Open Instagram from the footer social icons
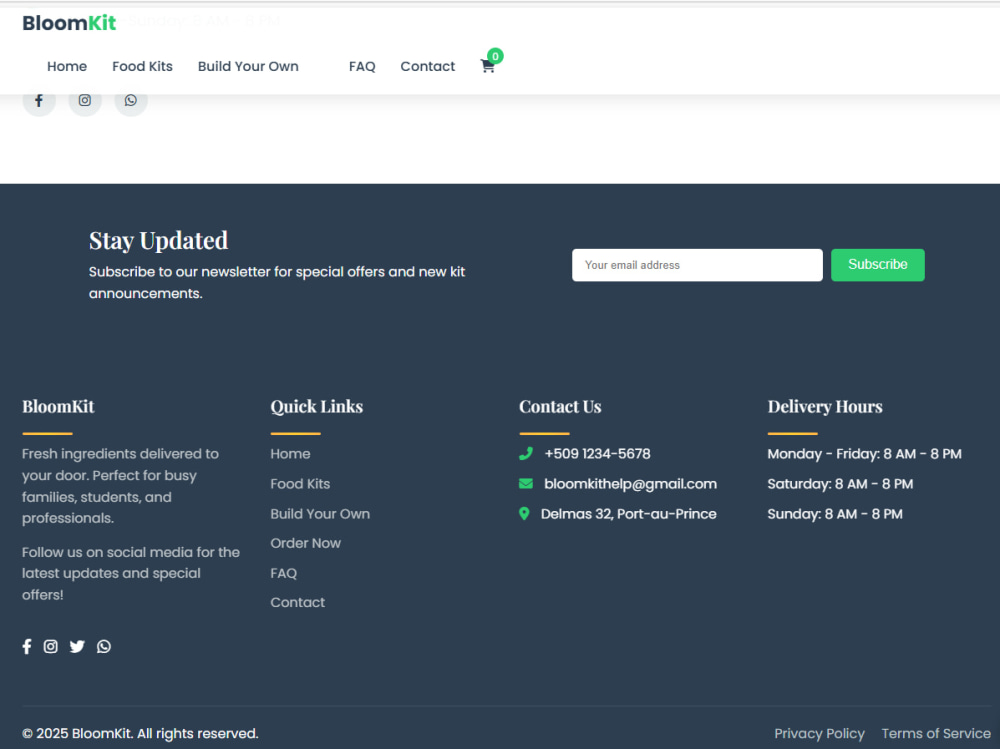This screenshot has height=749, width=1000. click(x=50, y=646)
